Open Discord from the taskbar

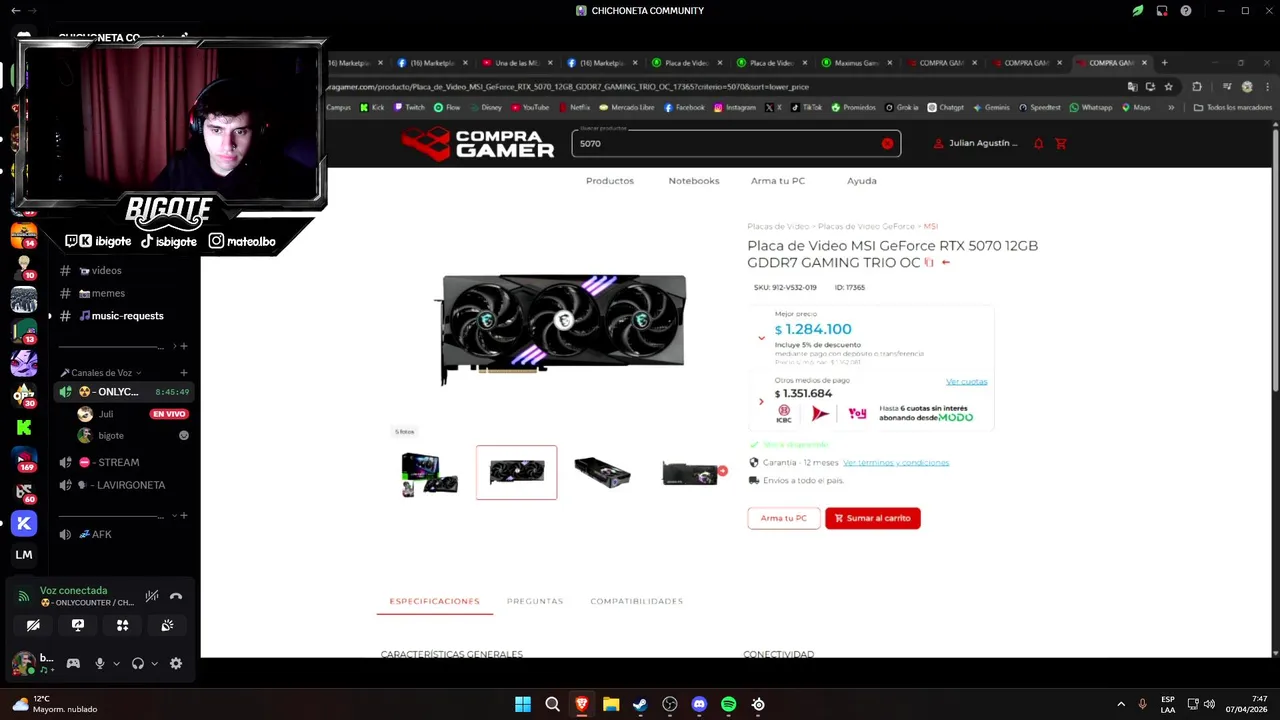[x=699, y=704]
